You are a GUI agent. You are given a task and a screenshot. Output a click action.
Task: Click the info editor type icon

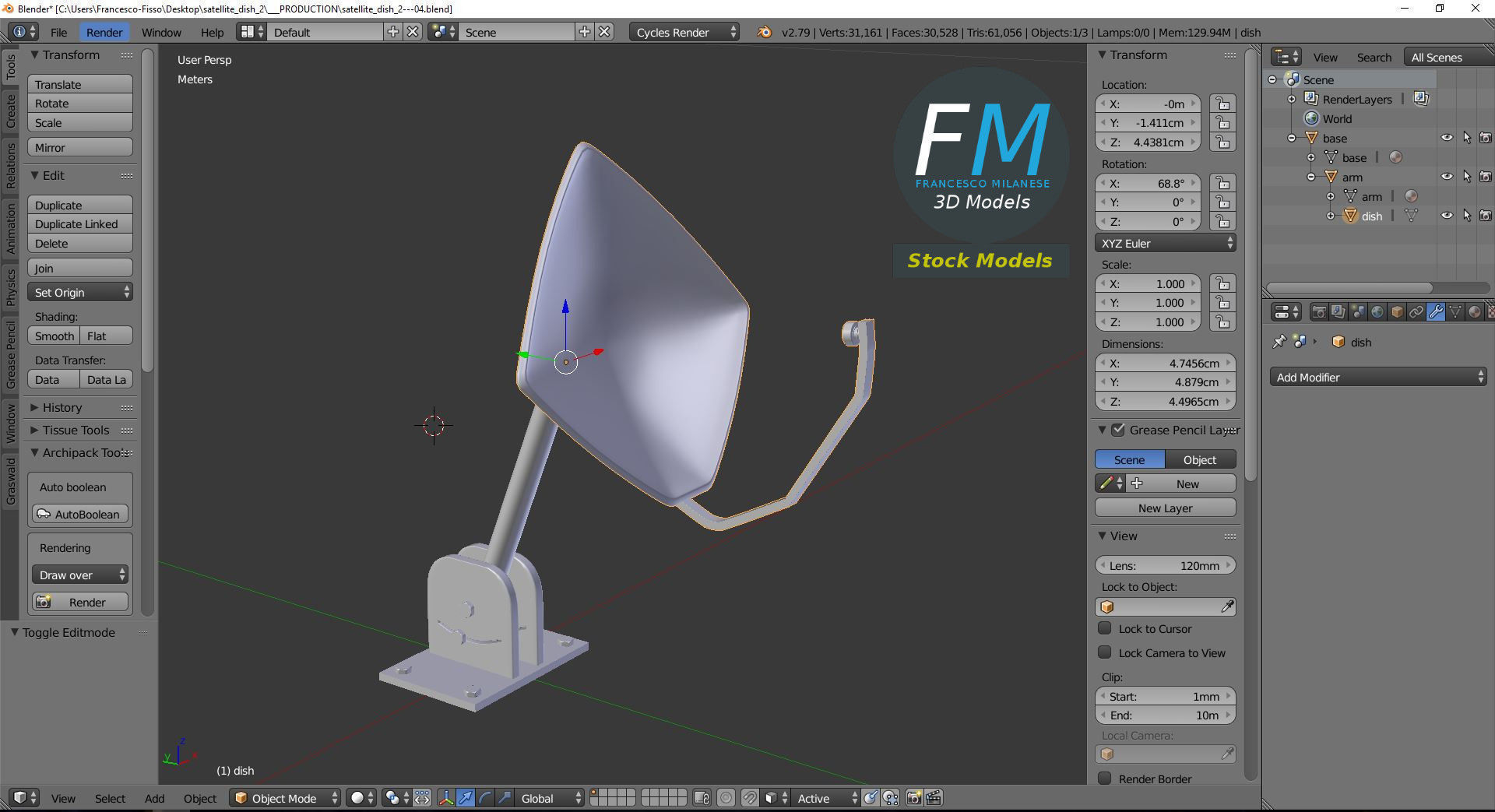24,32
